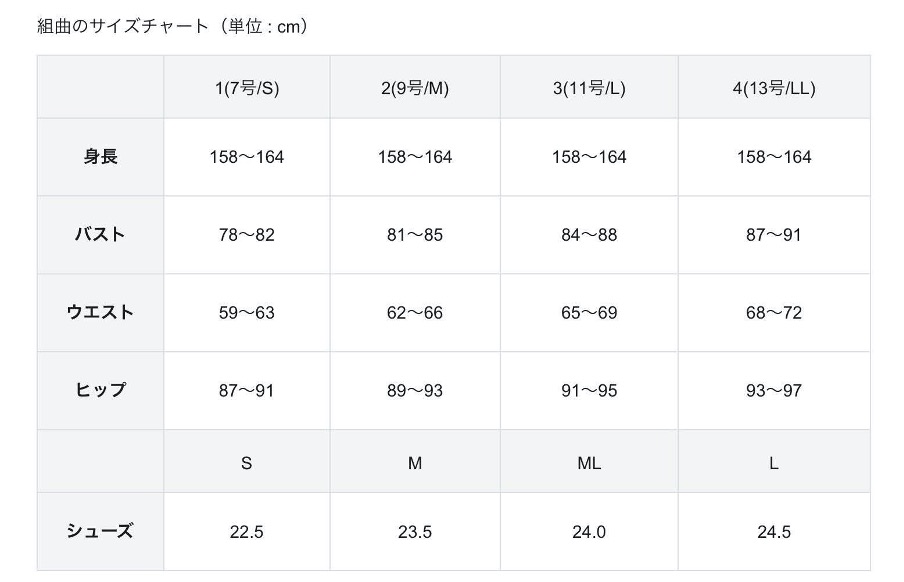This screenshot has height=582, width=904.
Task: Click the 2(9号/M) column header
Action: pyautogui.click(x=415, y=88)
